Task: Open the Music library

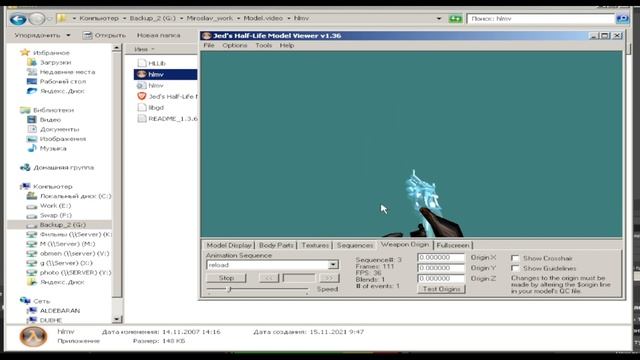Action: 47,148
